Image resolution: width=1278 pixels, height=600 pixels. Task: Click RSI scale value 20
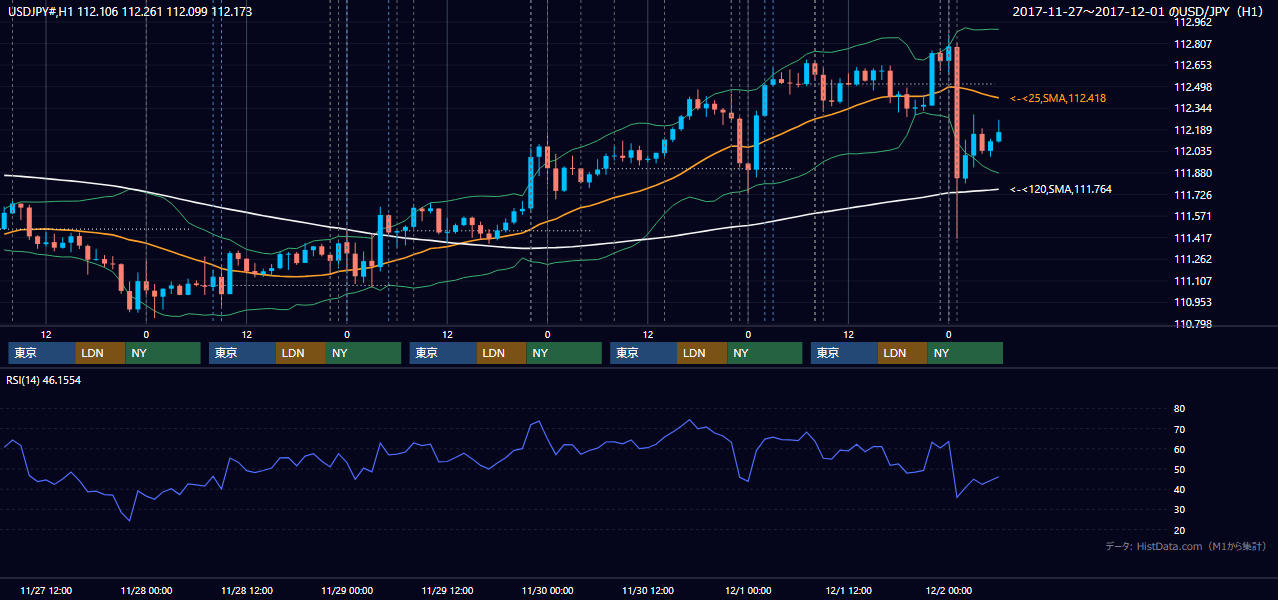1180,530
